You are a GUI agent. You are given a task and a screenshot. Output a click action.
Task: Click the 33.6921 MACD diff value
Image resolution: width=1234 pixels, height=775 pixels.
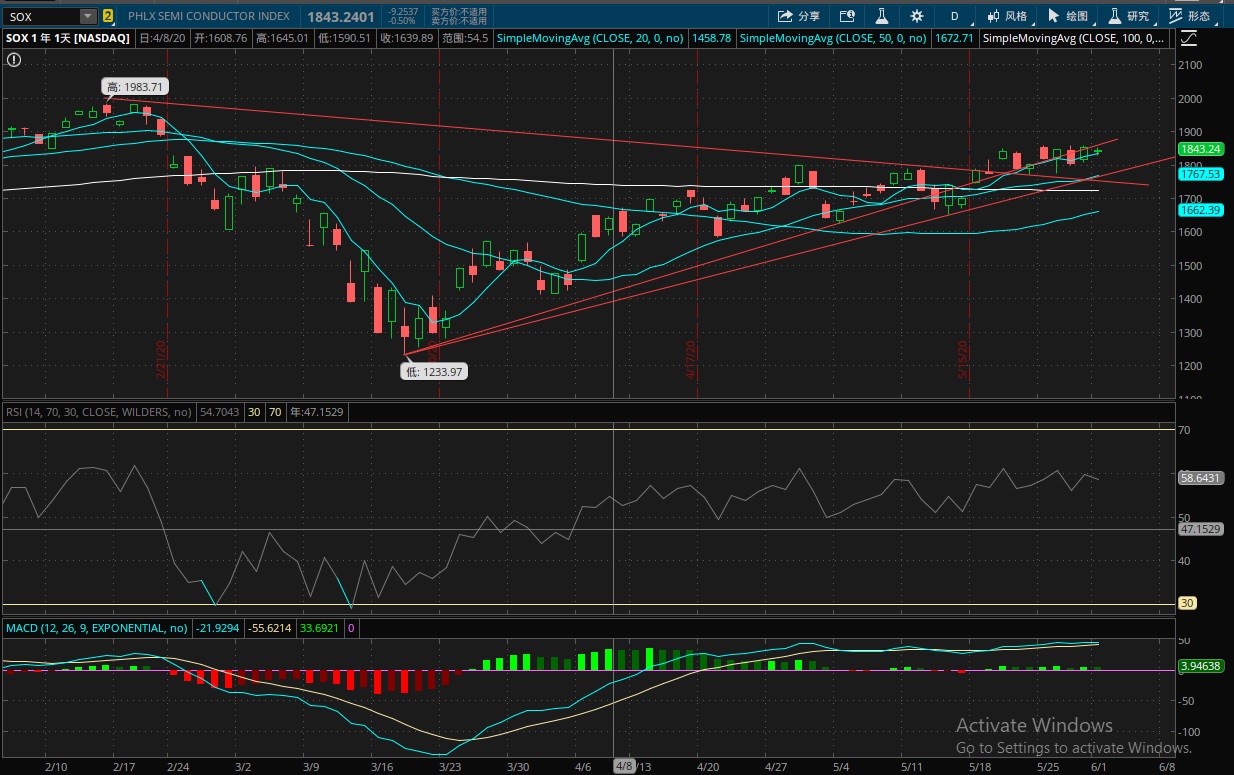point(320,628)
